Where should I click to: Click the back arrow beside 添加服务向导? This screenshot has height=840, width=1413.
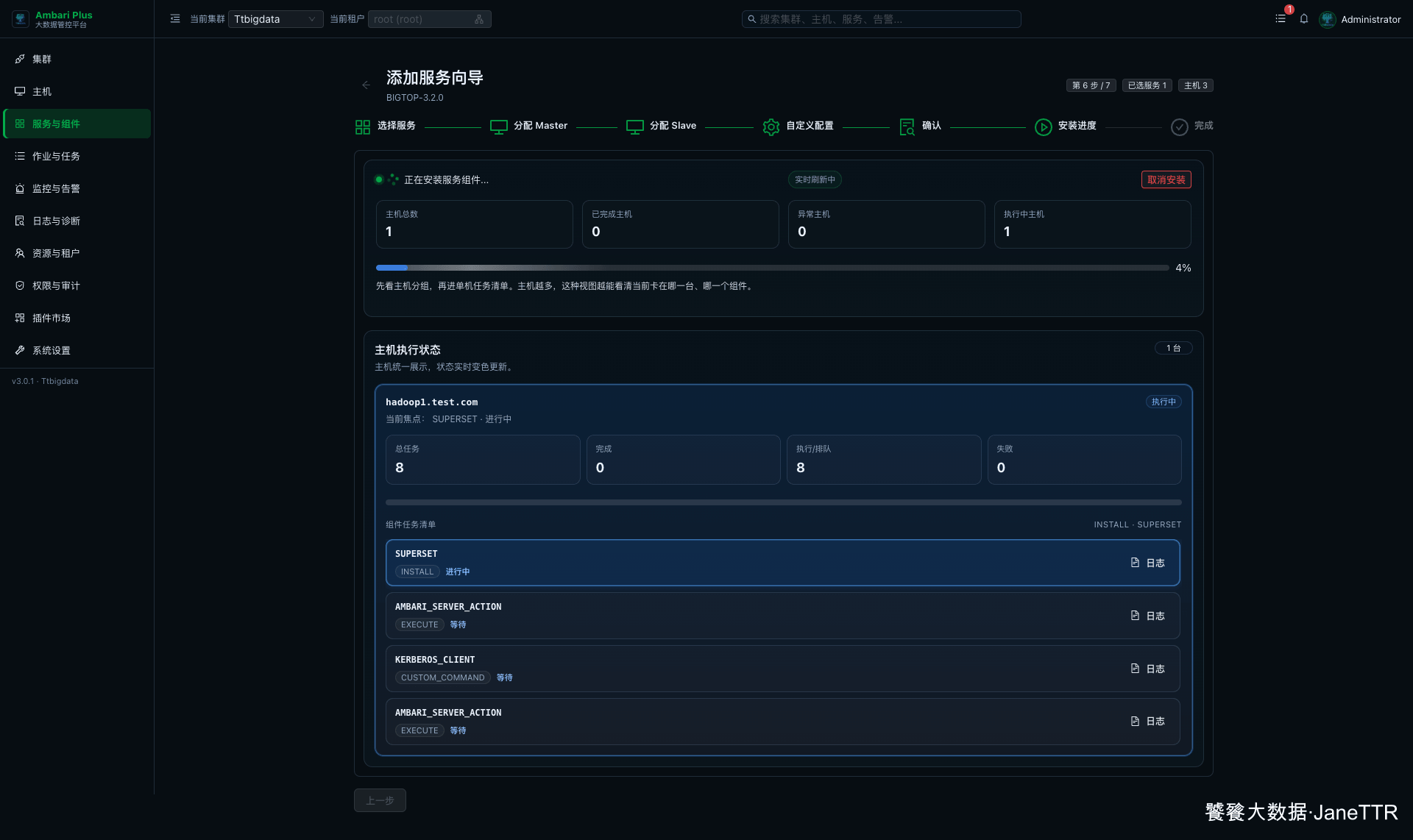[366, 85]
